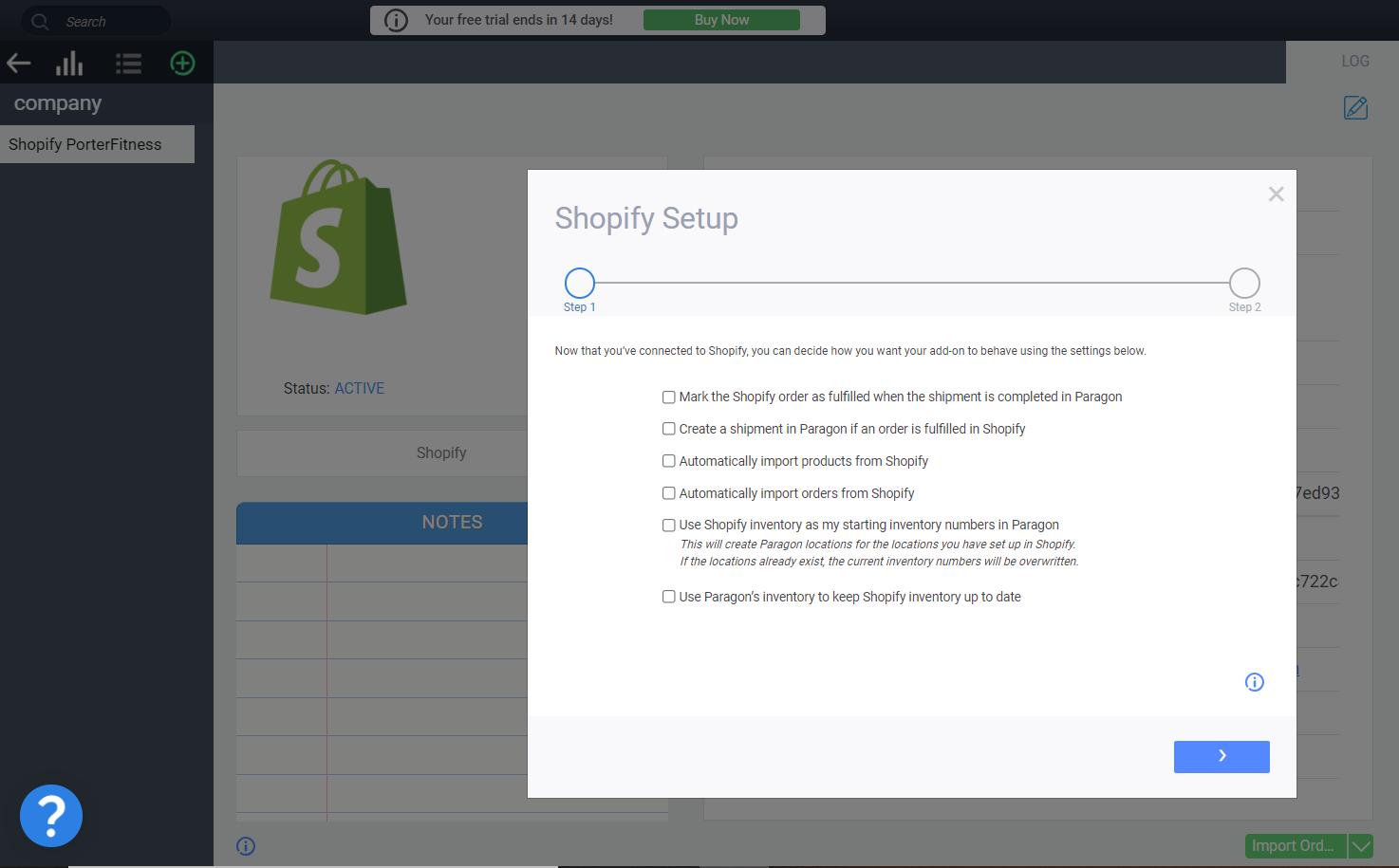
Task: Open the Import Orders dropdown arrow
Action: pyautogui.click(x=1361, y=846)
